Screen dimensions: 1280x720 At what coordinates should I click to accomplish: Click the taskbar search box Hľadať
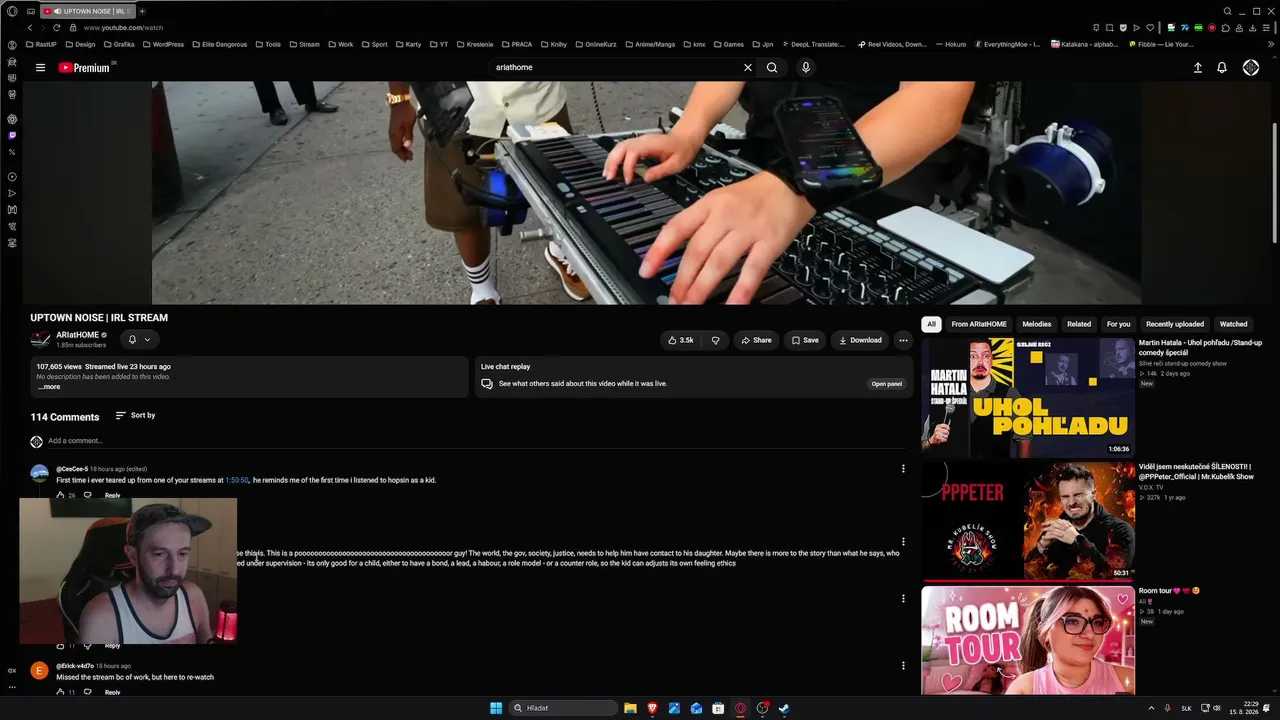point(563,708)
